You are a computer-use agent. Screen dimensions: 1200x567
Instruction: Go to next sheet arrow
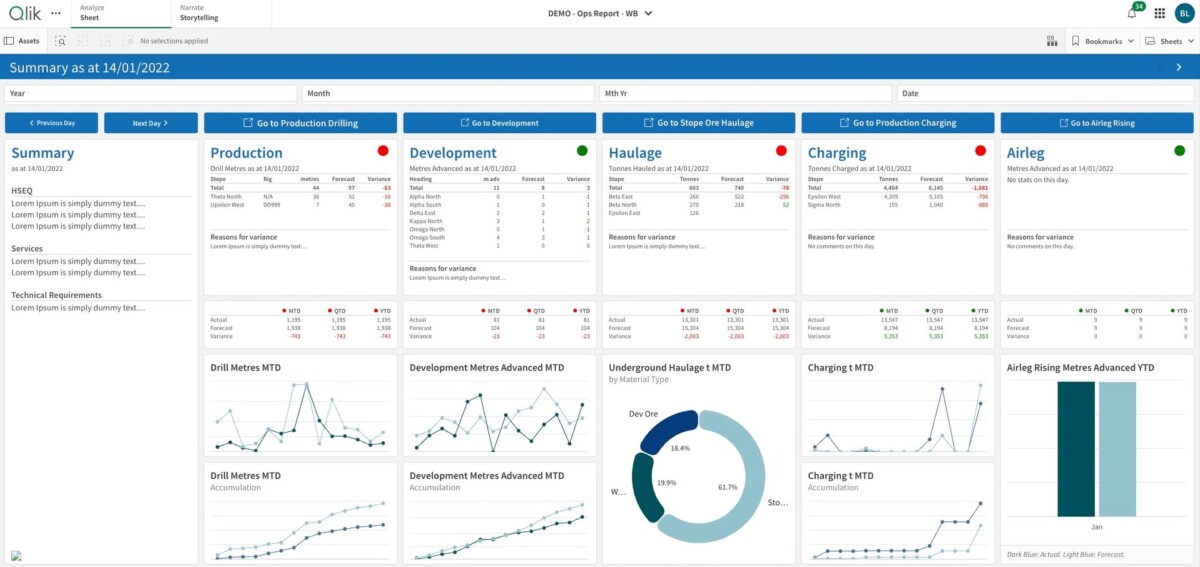coord(1181,68)
